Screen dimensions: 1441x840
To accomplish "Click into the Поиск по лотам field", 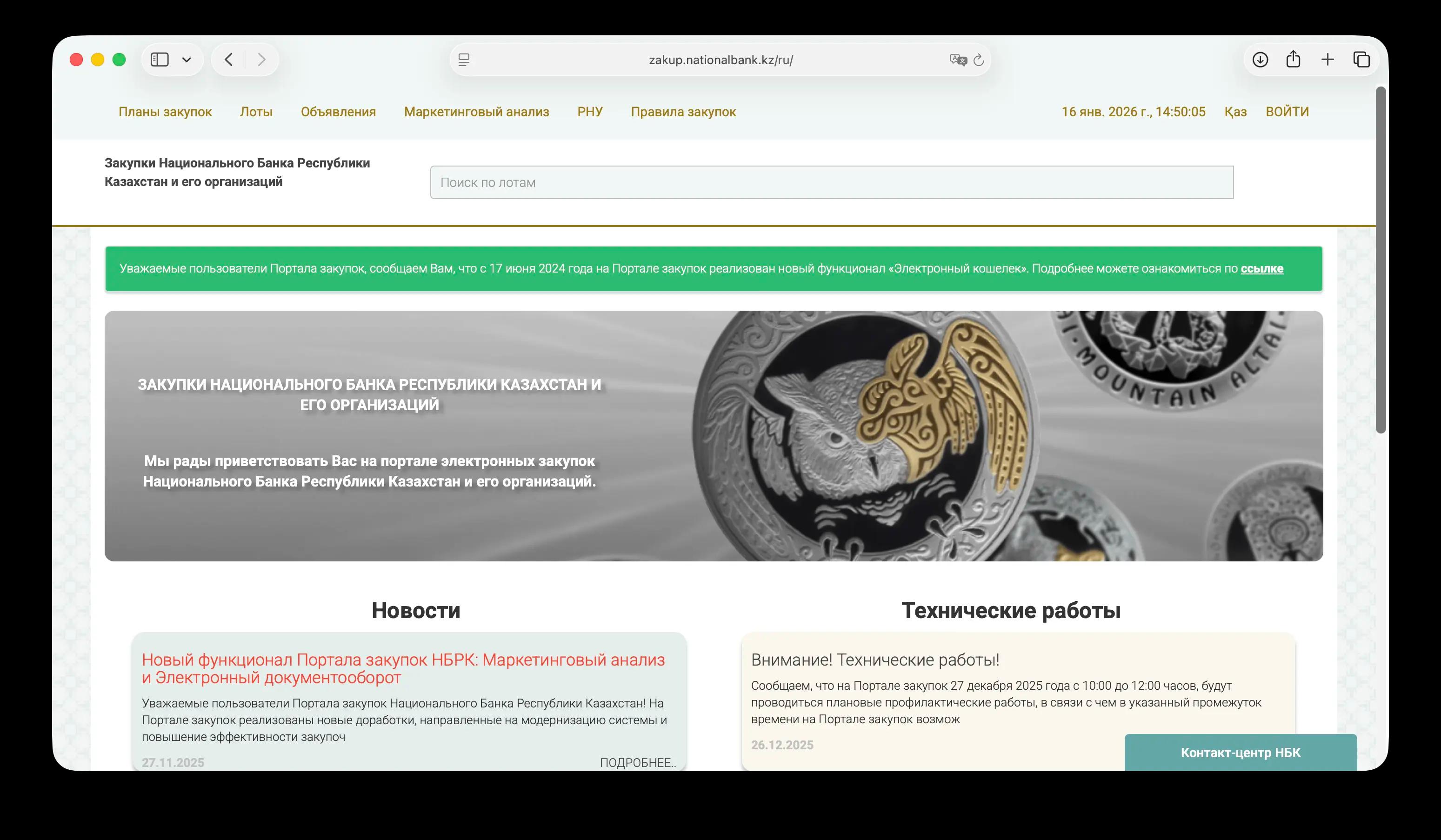I will [x=831, y=182].
